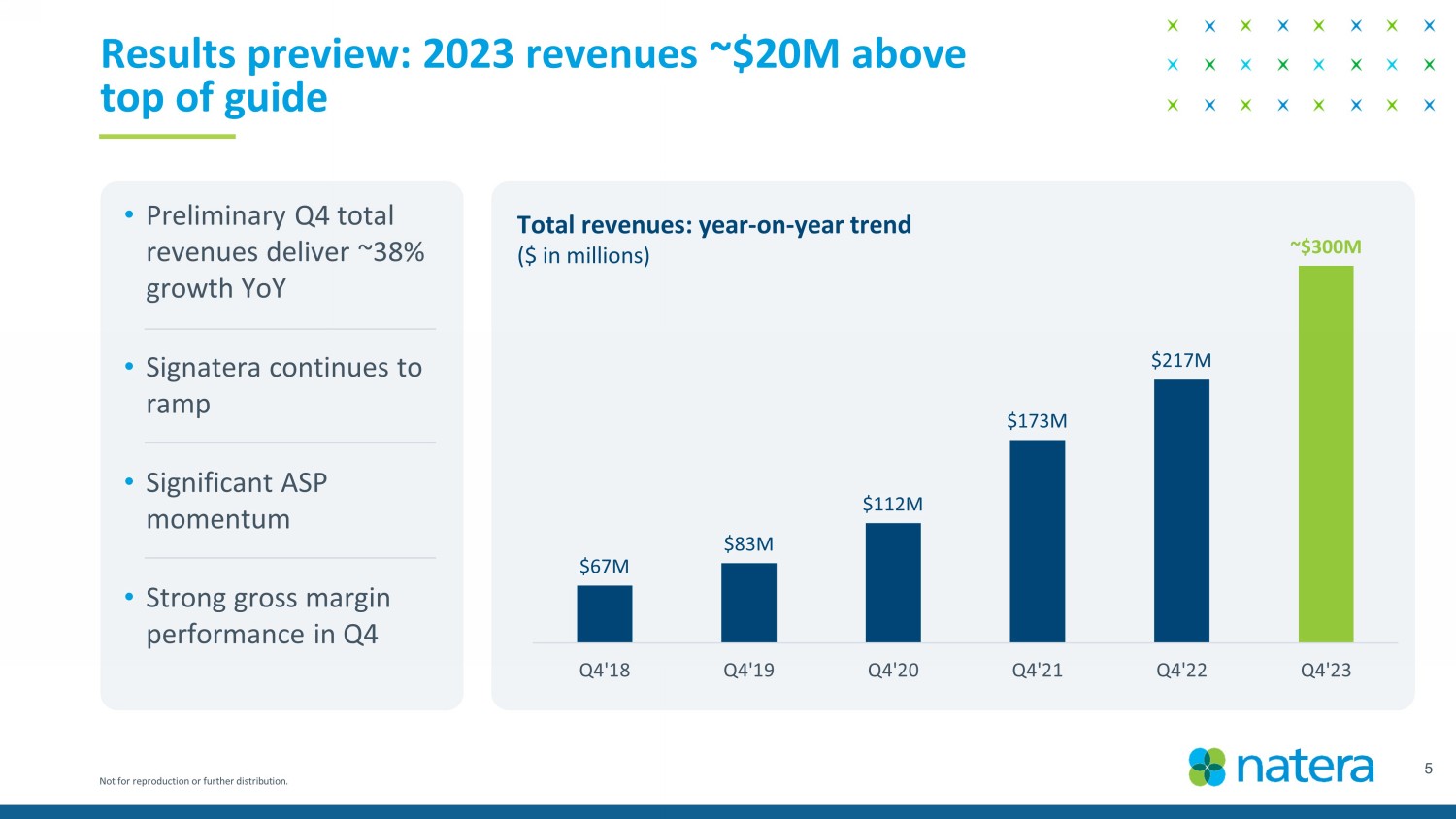Select the Q4'20 revenue bar
This screenshot has height=819, width=1456.
(893, 582)
